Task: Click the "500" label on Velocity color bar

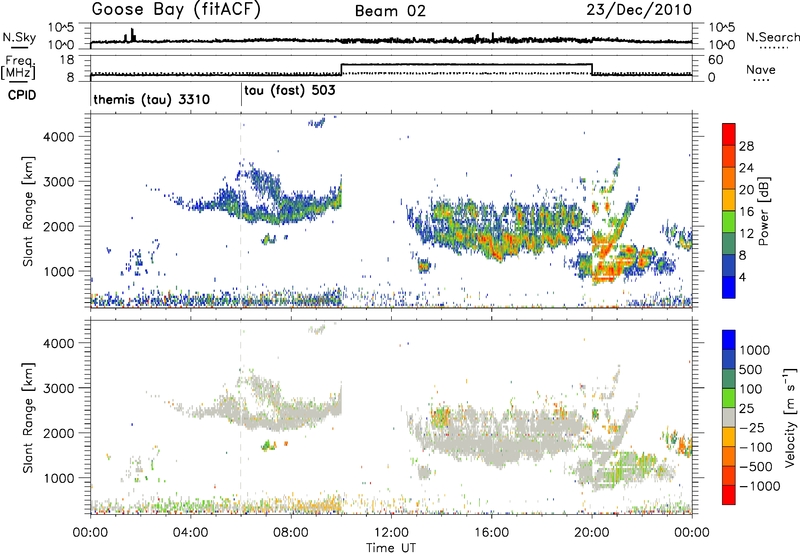Action: point(753,369)
